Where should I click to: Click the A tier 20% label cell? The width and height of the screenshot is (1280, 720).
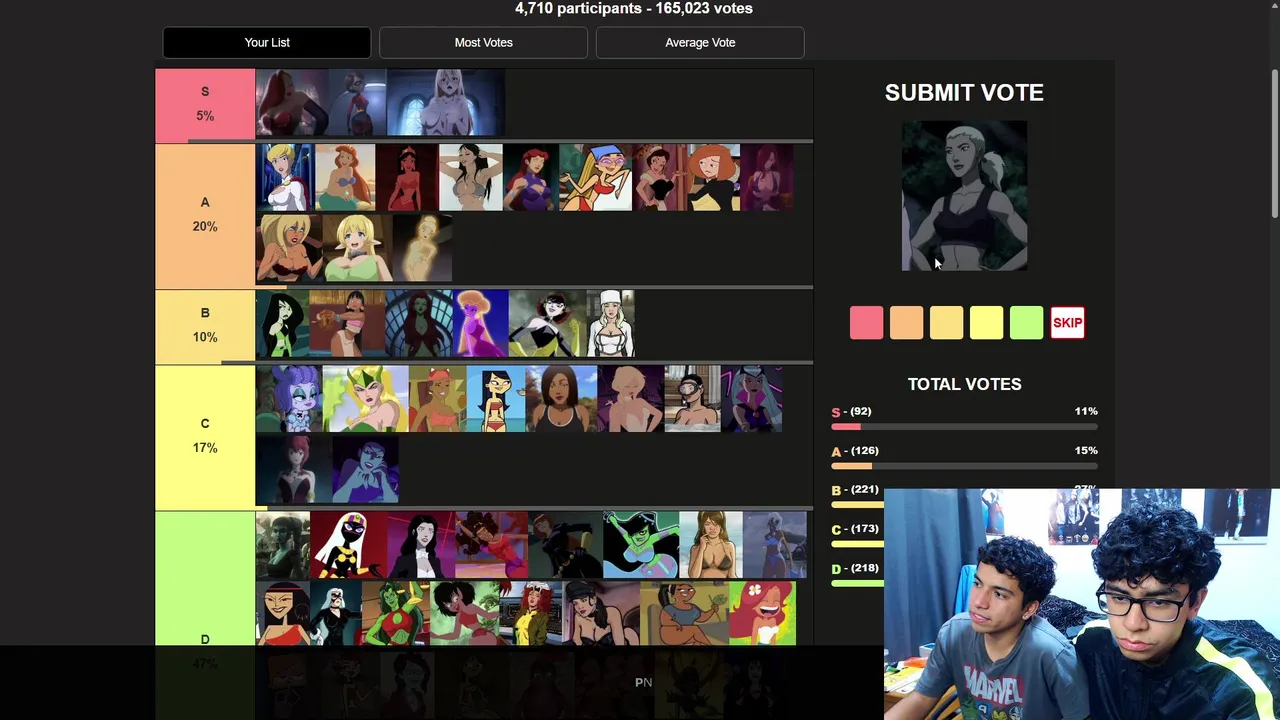click(x=205, y=215)
